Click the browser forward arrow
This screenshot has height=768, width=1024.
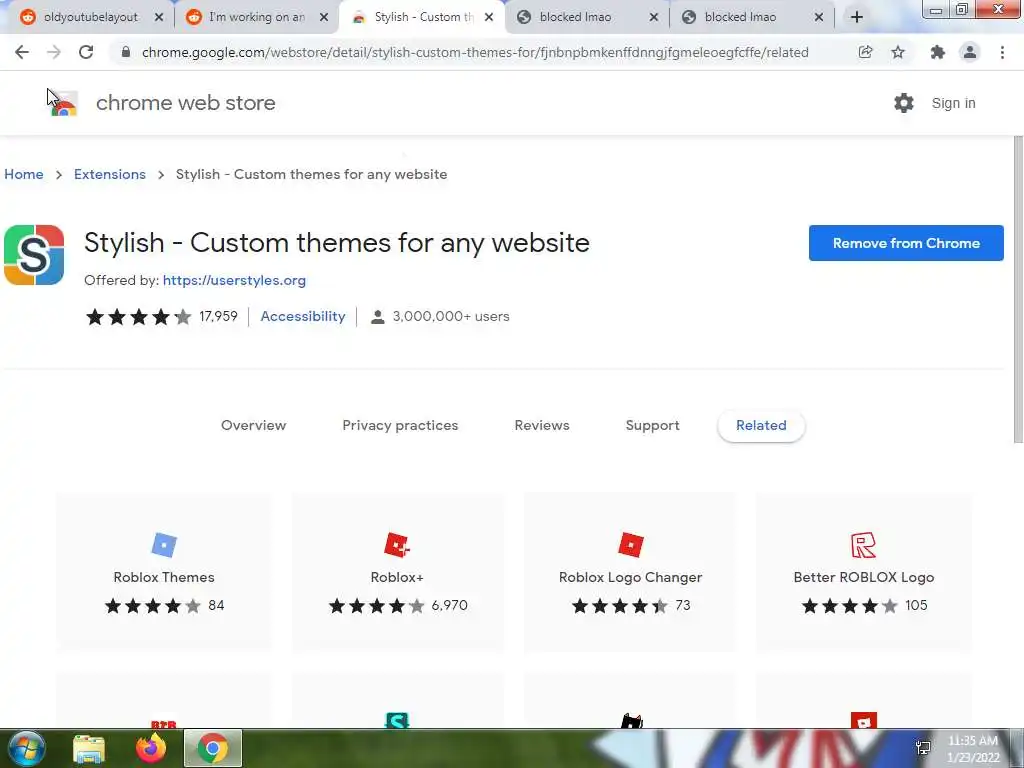[x=54, y=52]
